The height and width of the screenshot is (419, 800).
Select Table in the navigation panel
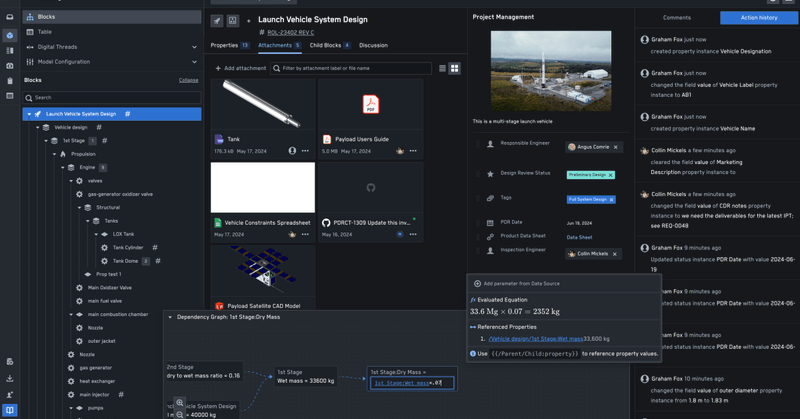pyautogui.click(x=112, y=32)
